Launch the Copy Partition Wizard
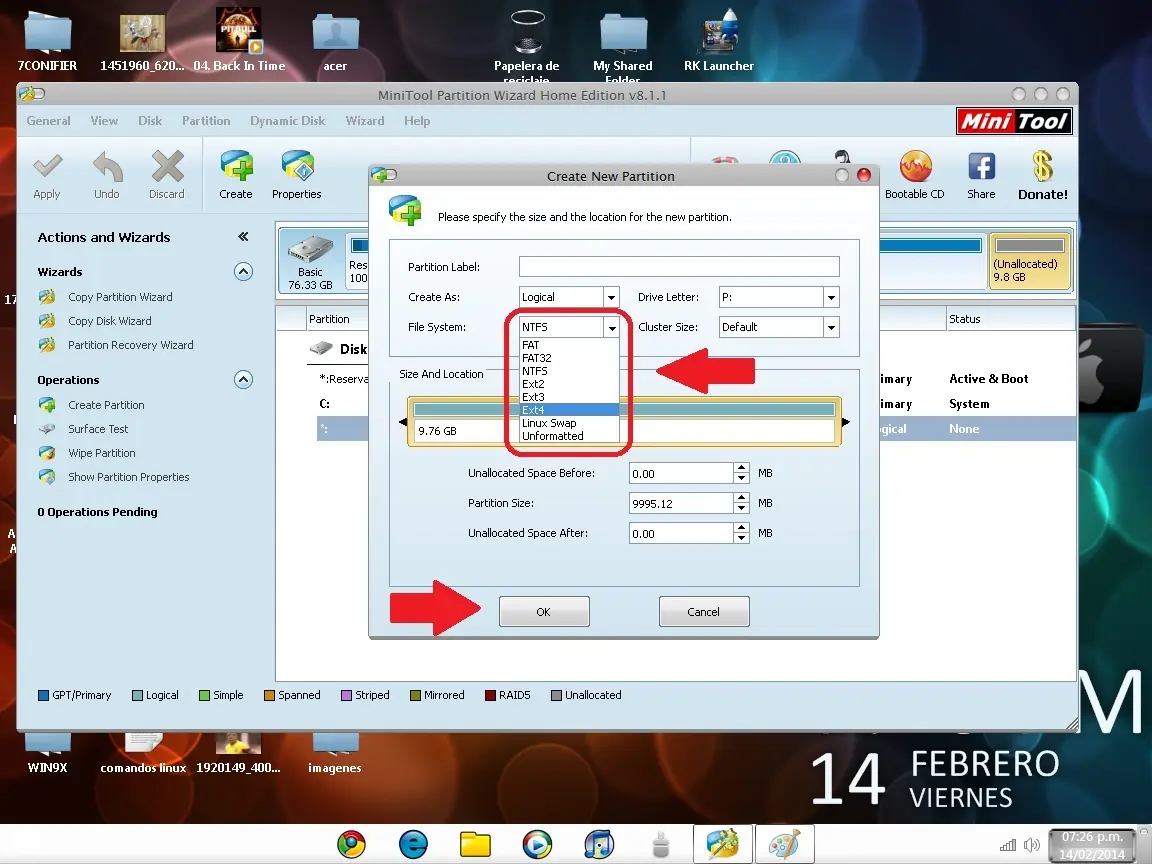This screenshot has width=1152, height=864. tap(120, 297)
